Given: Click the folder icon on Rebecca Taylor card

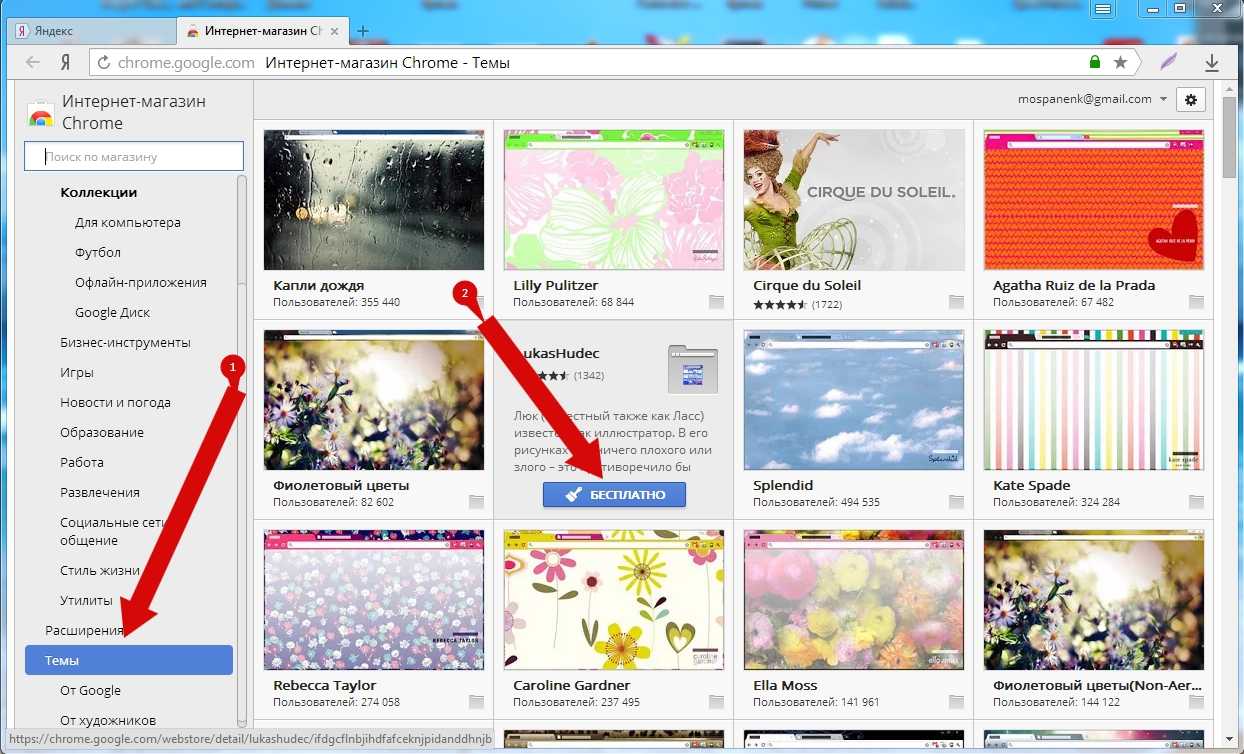Looking at the screenshot, I should point(477,702).
